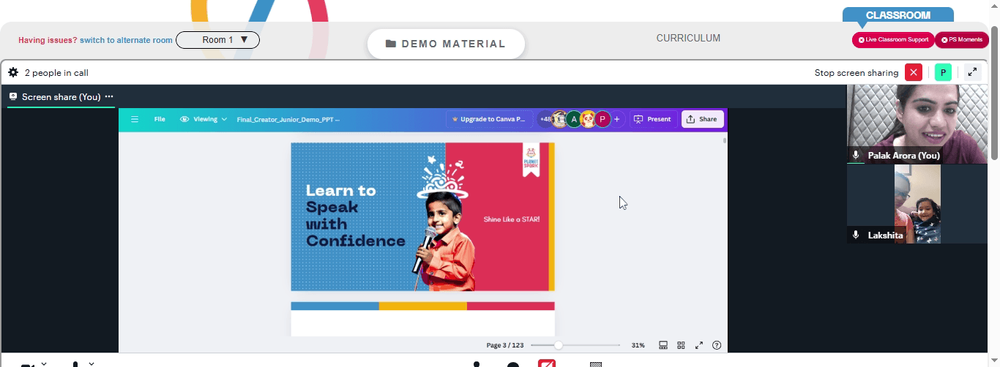
Task: Click the green P participant badge
Action: (x=943, y=73)
